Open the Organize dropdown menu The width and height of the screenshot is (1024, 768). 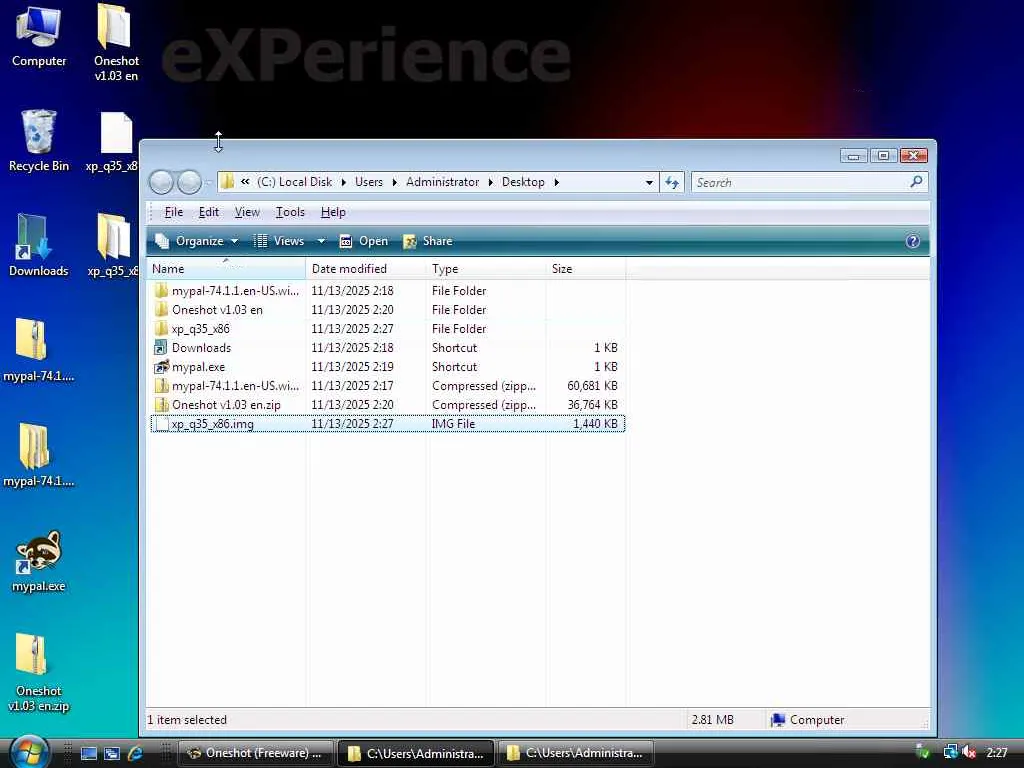[197, 241]
